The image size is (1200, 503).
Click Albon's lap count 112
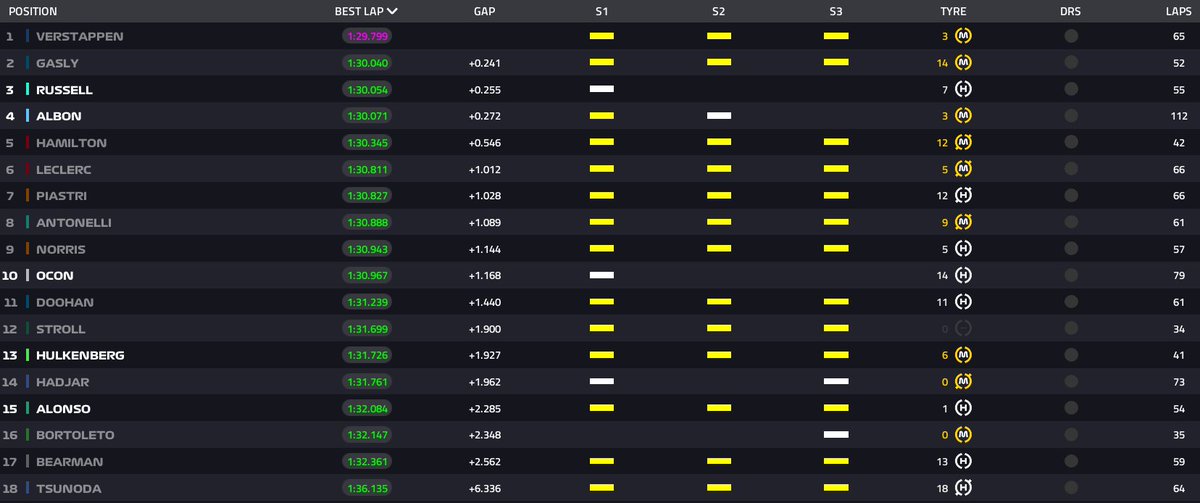(1180, 116)
